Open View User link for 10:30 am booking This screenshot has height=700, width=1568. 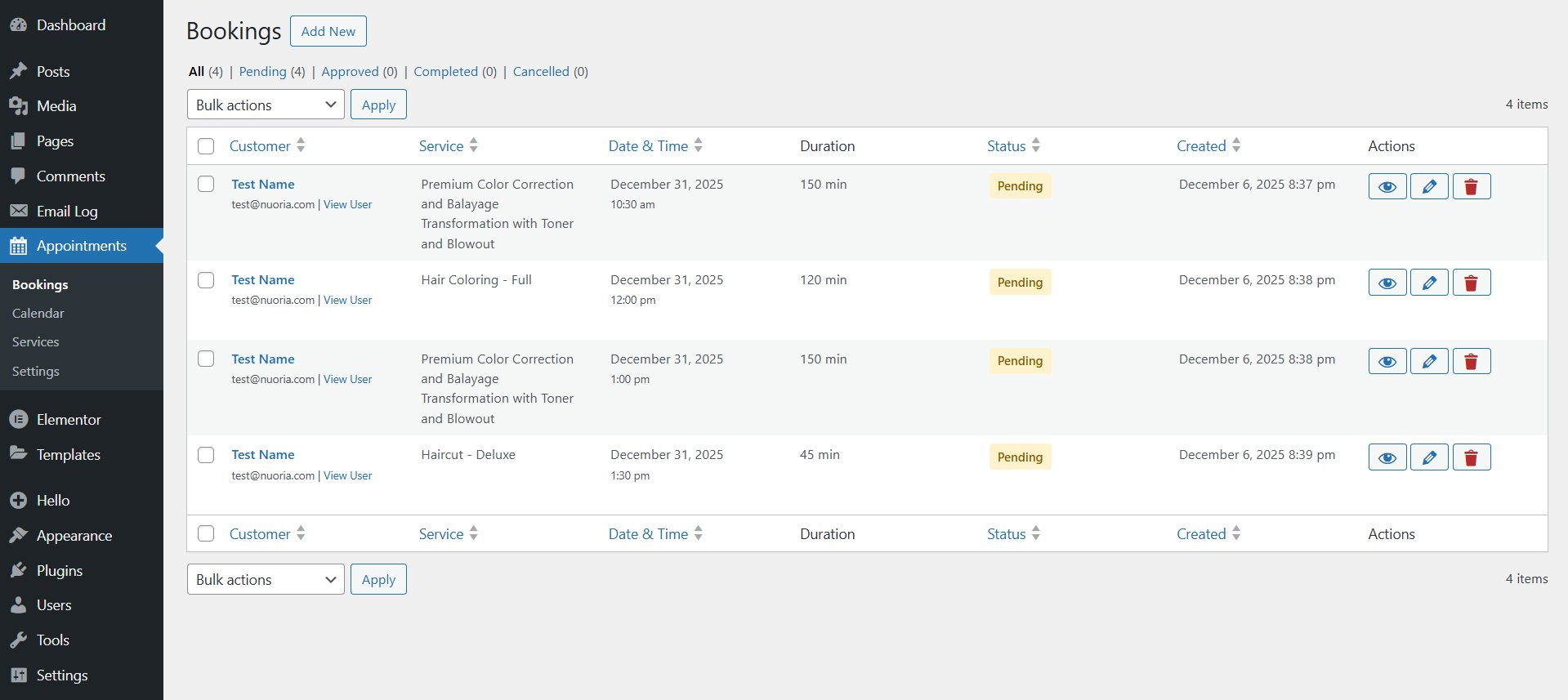pyautogui.click(x=347, y=205)
